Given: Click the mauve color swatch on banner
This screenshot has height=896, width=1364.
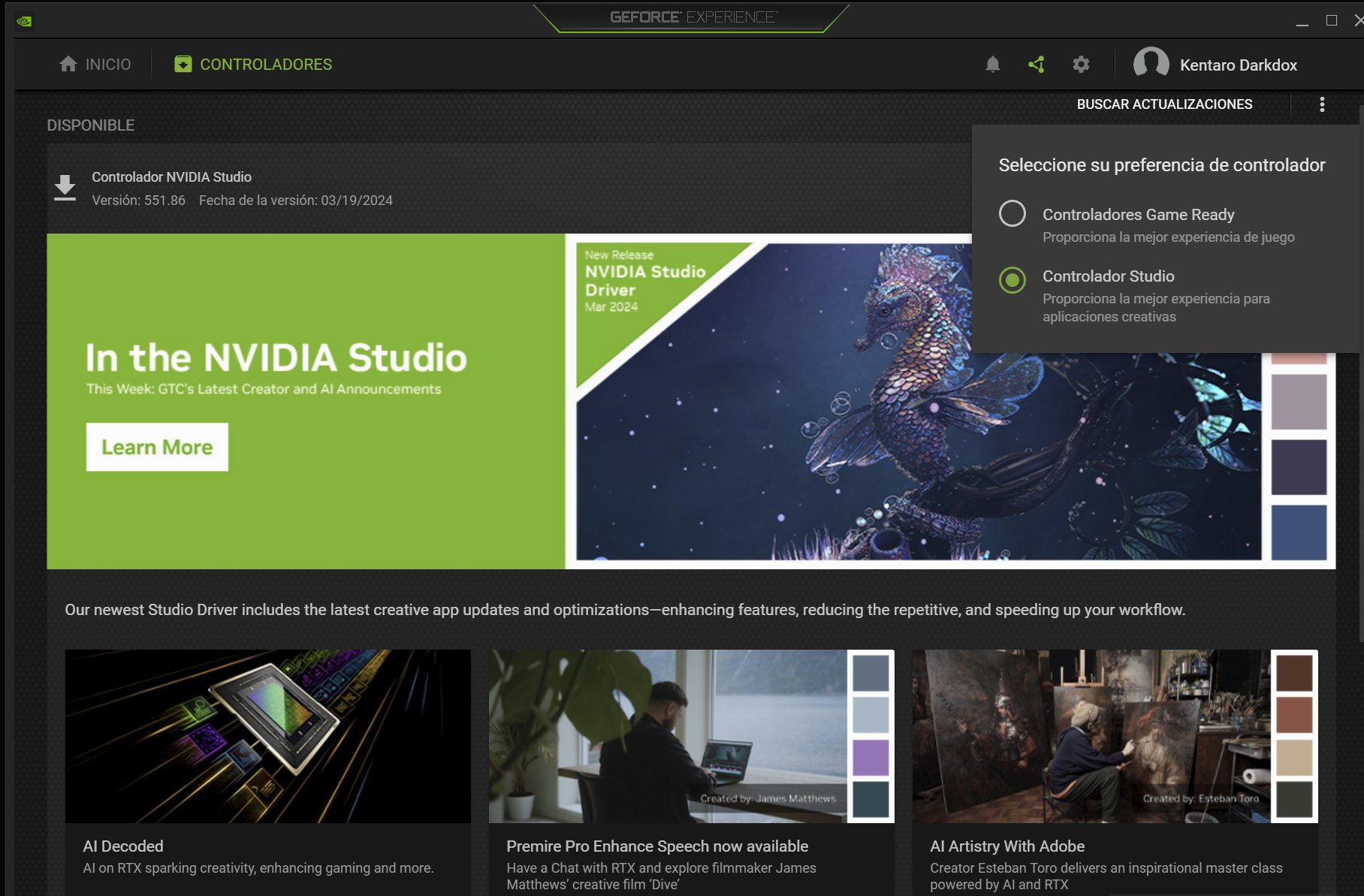Looking at the screenshot, I should 1299,402.
